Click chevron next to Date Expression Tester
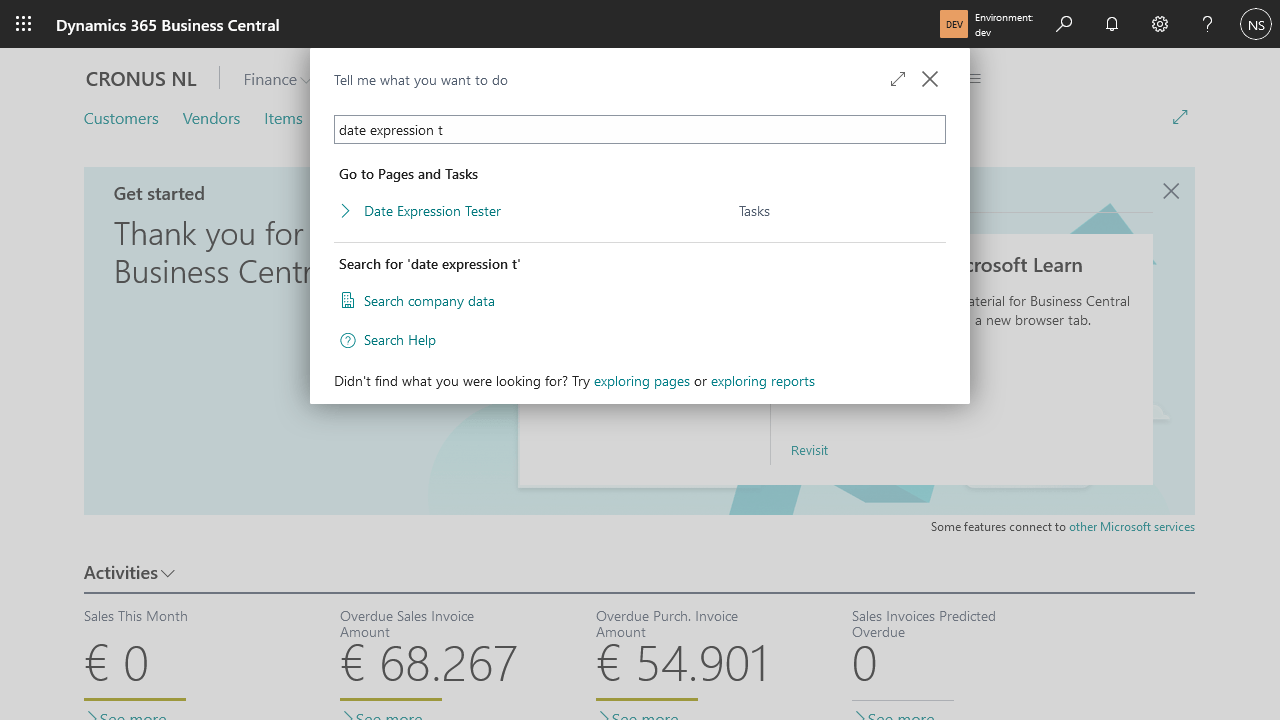 pos(346,211)
